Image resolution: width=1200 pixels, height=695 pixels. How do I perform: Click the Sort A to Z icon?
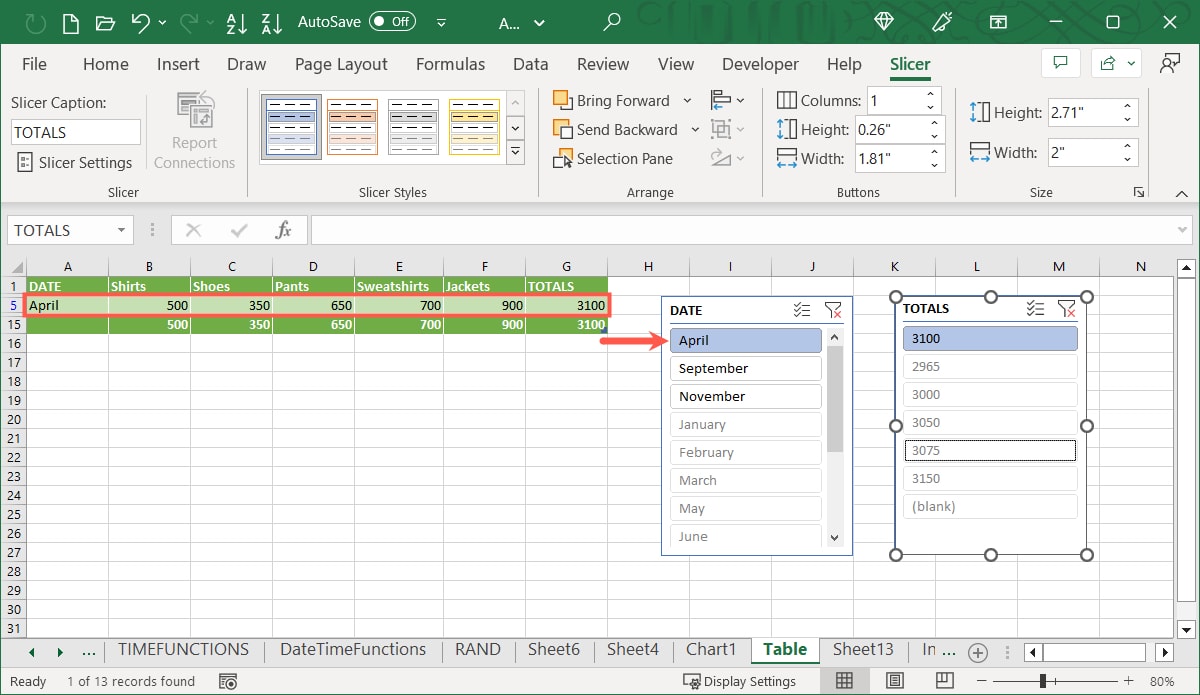coord(236,22)
